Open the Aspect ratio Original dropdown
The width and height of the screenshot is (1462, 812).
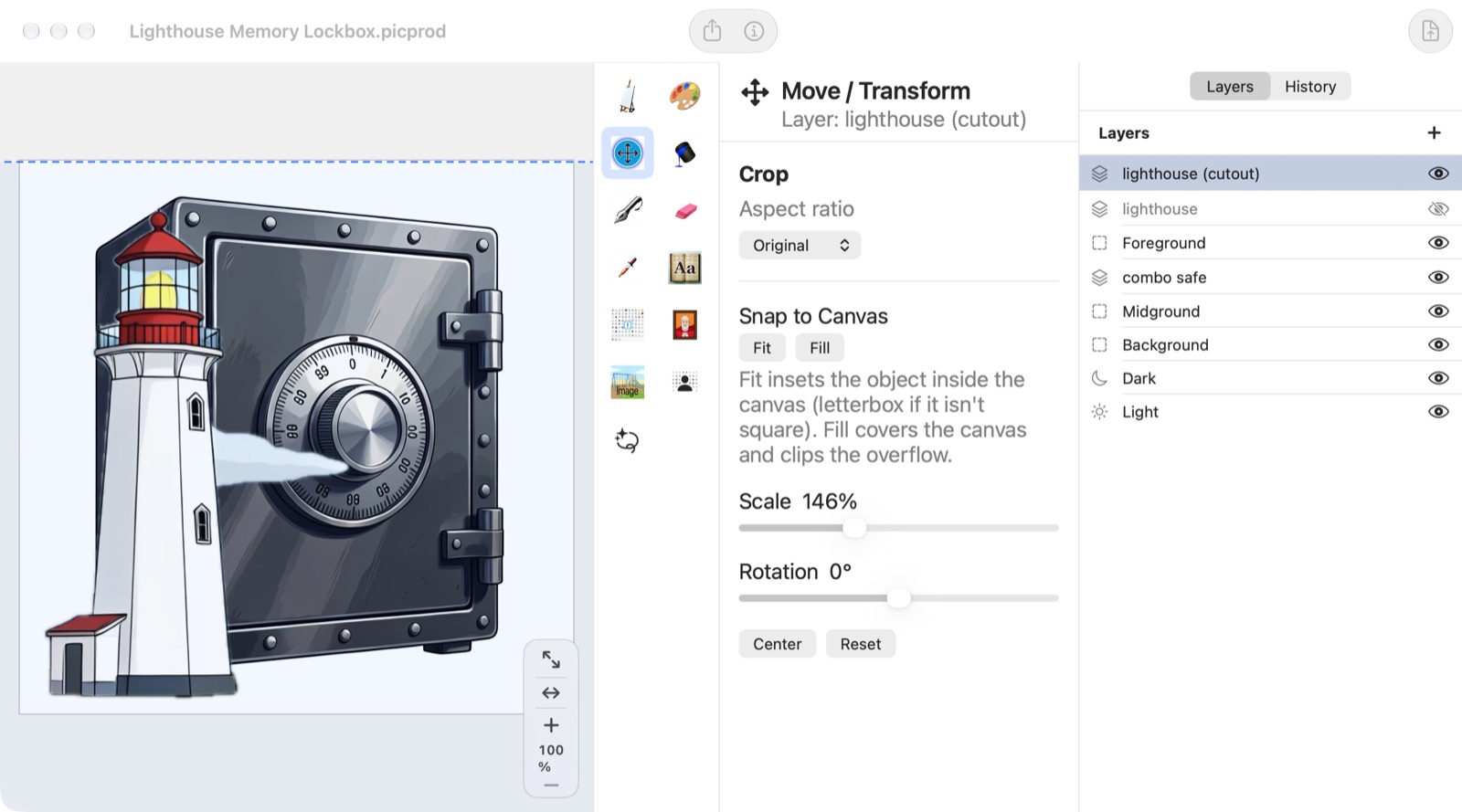click(x=800, y=245)
